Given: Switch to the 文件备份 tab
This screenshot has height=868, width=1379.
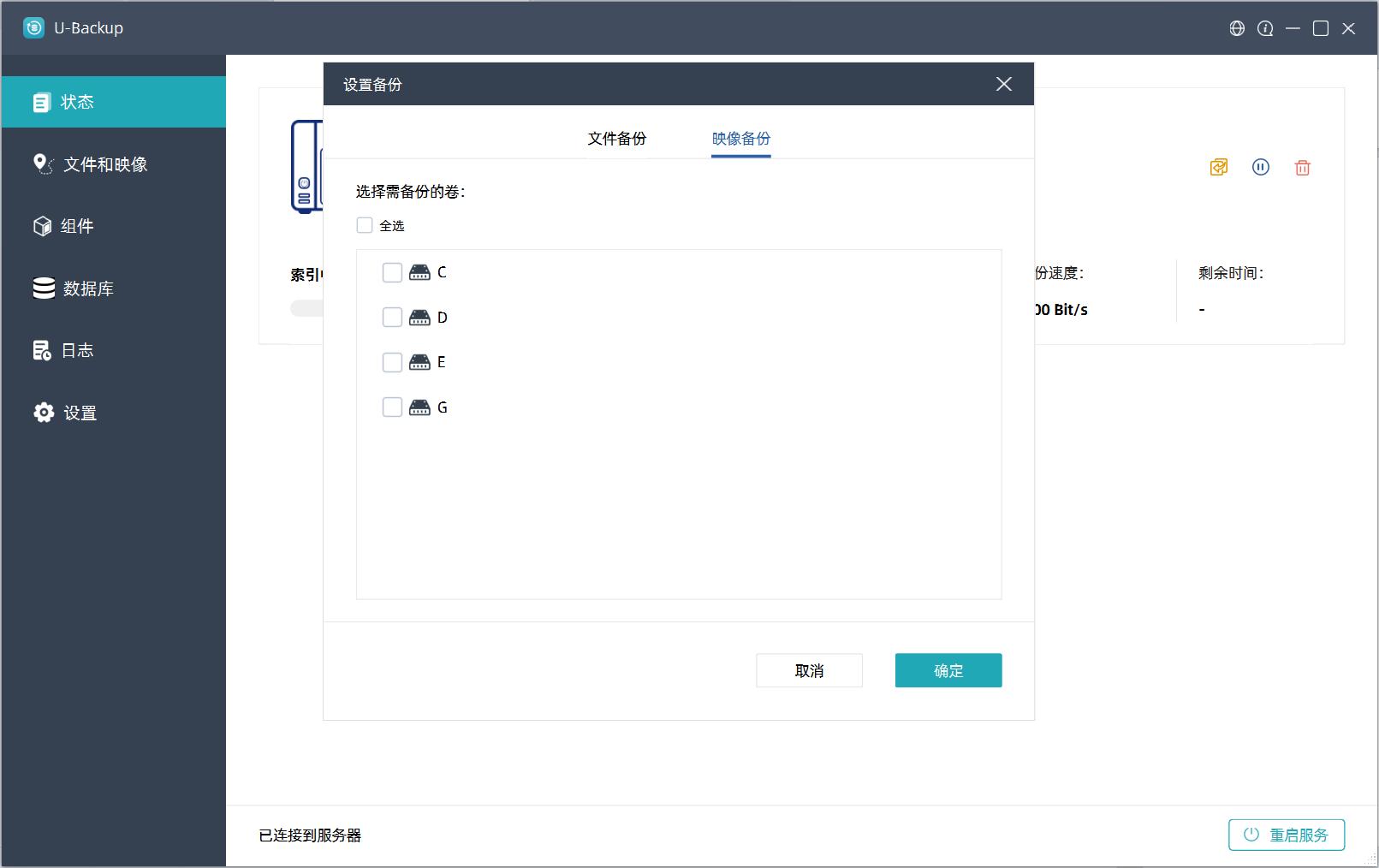Looking at the screenshot, I should [x=616, y=139].
